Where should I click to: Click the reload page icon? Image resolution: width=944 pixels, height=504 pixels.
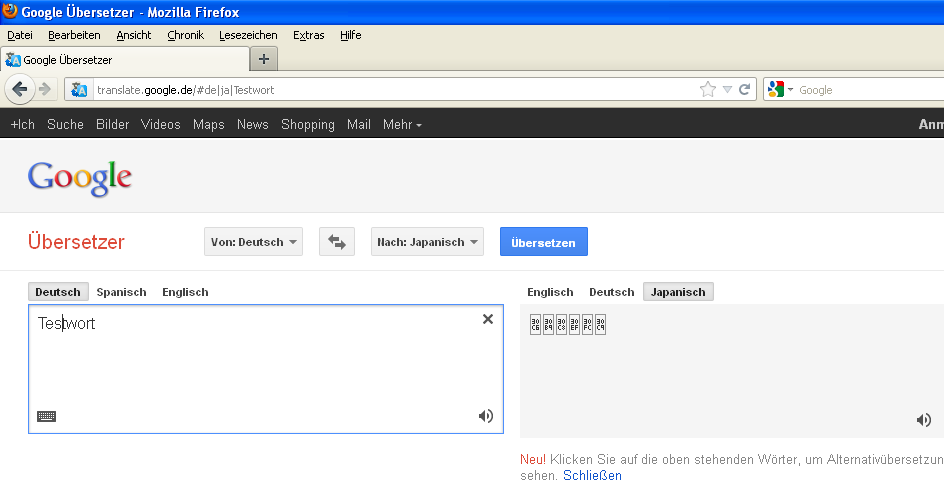[745, 90]
